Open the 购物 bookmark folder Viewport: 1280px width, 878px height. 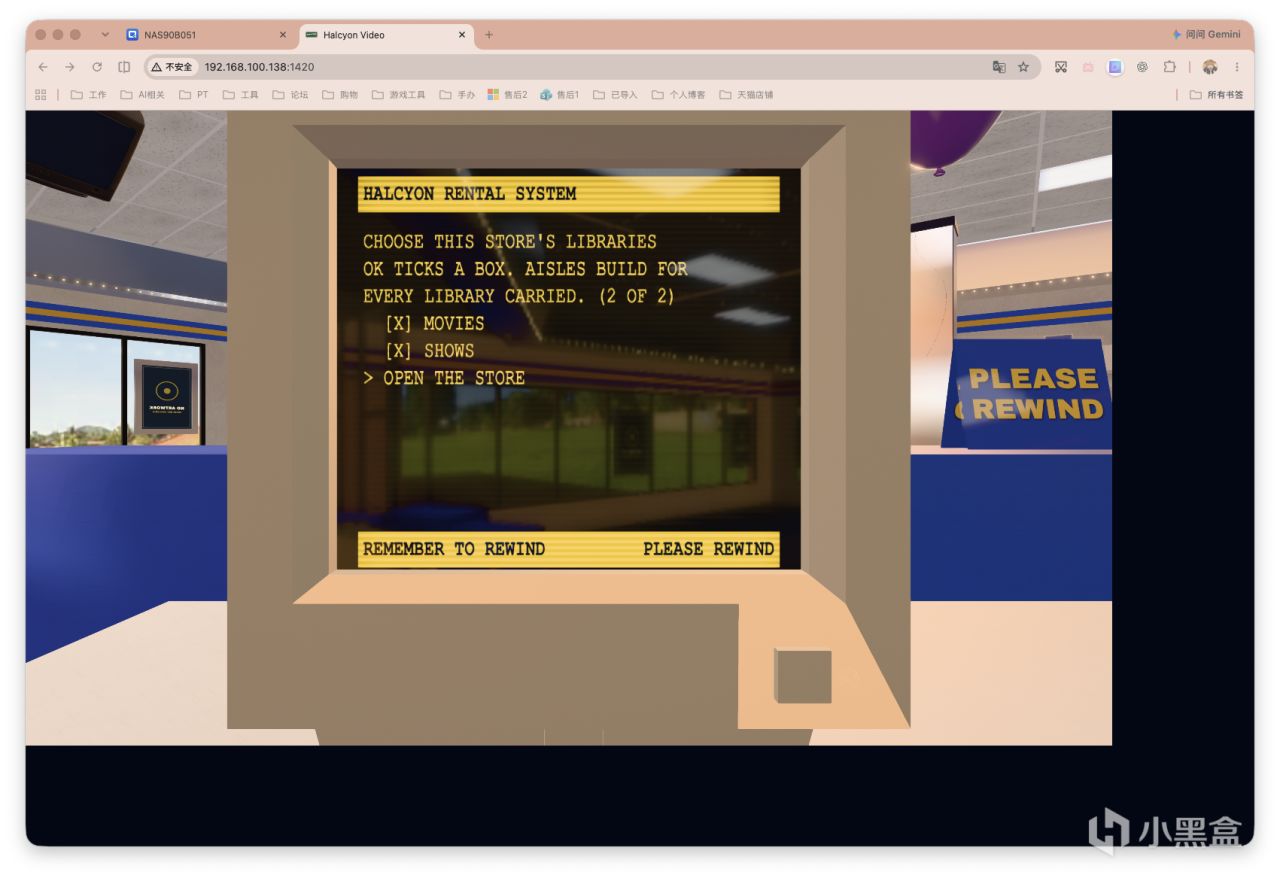pyautogui.click(x=340, y=95)
